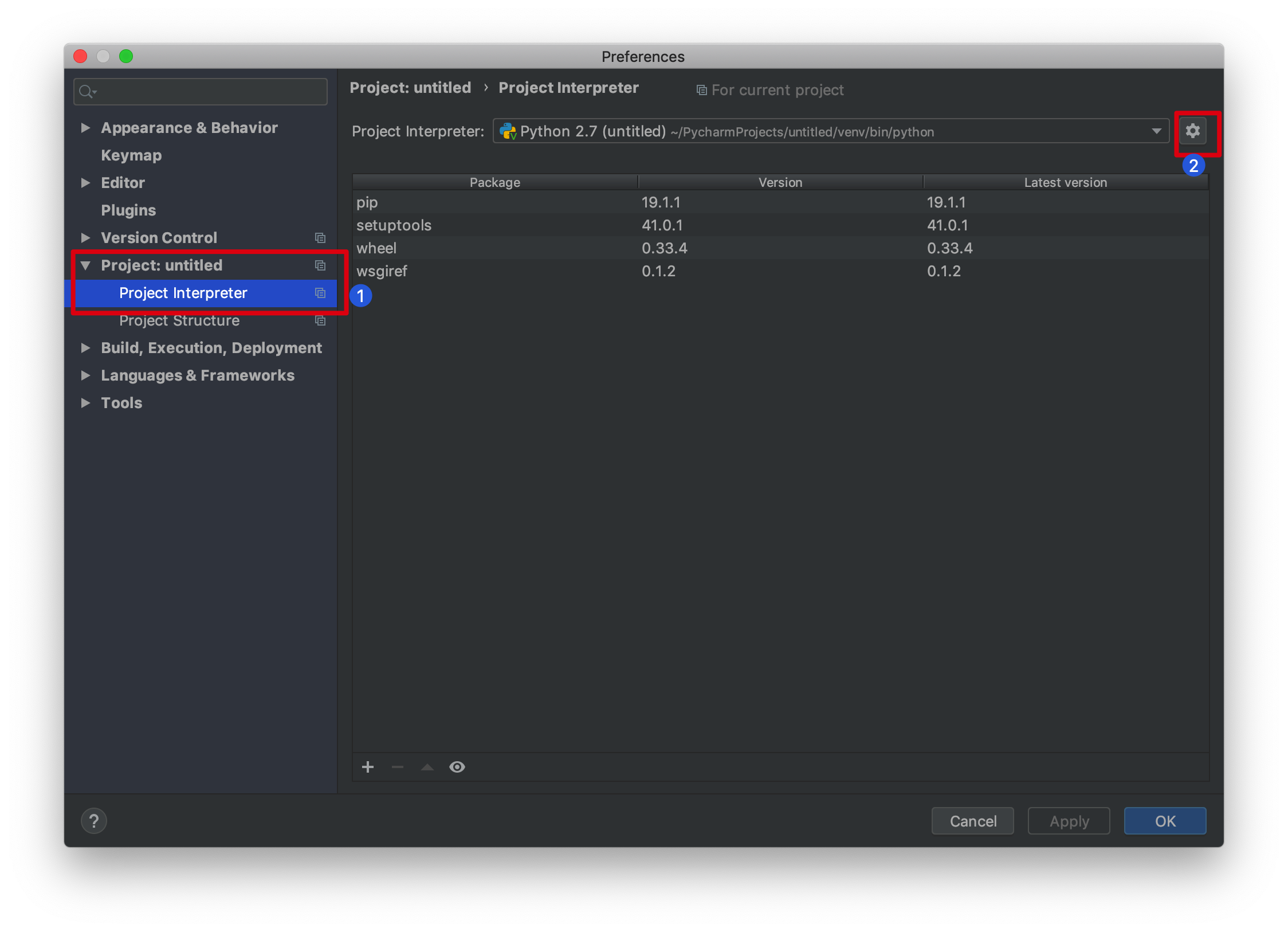The width and height of the screenshot is (1288, 932).
Task: Select Keymap in the settings tree
Action: coord(131,155)
